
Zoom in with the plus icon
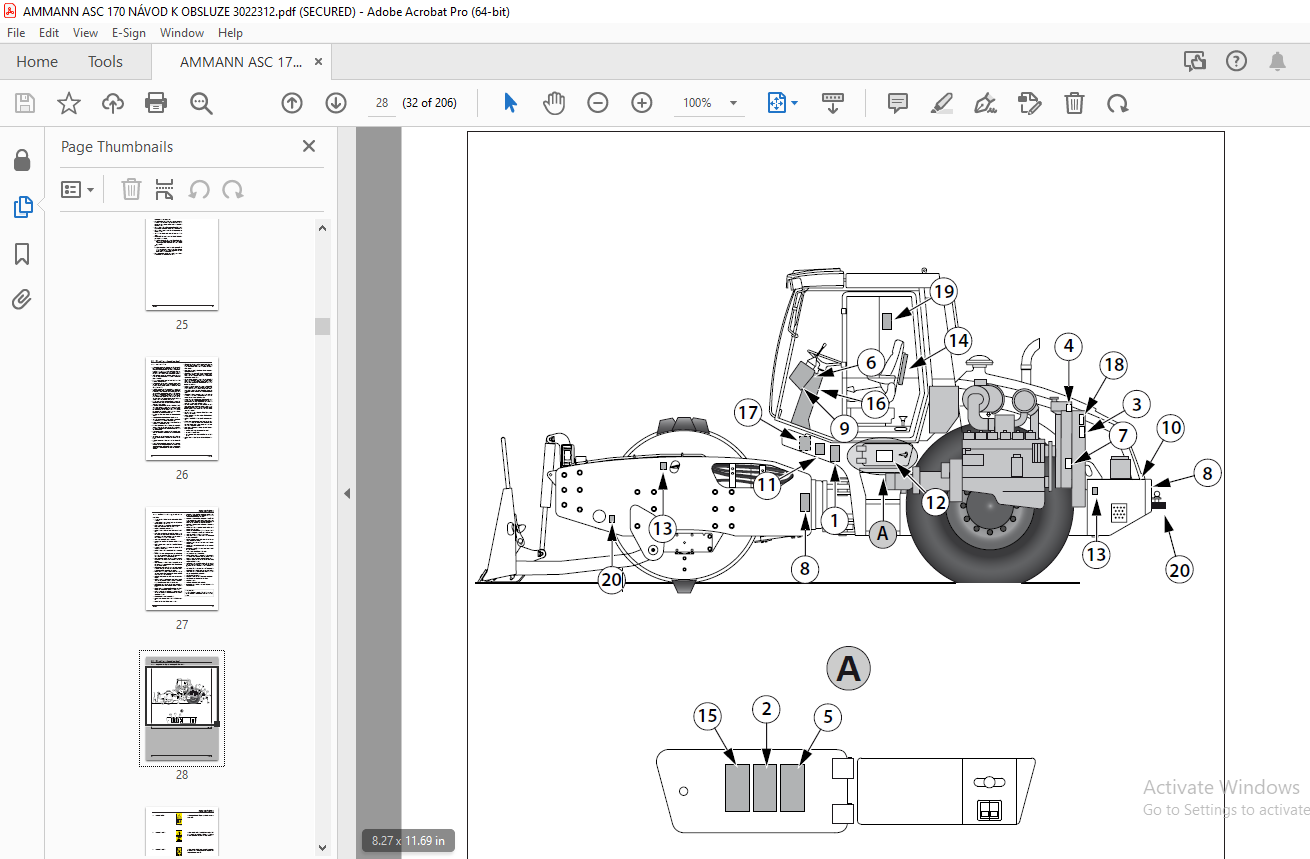pyautogui.click(x=642, y=103)
